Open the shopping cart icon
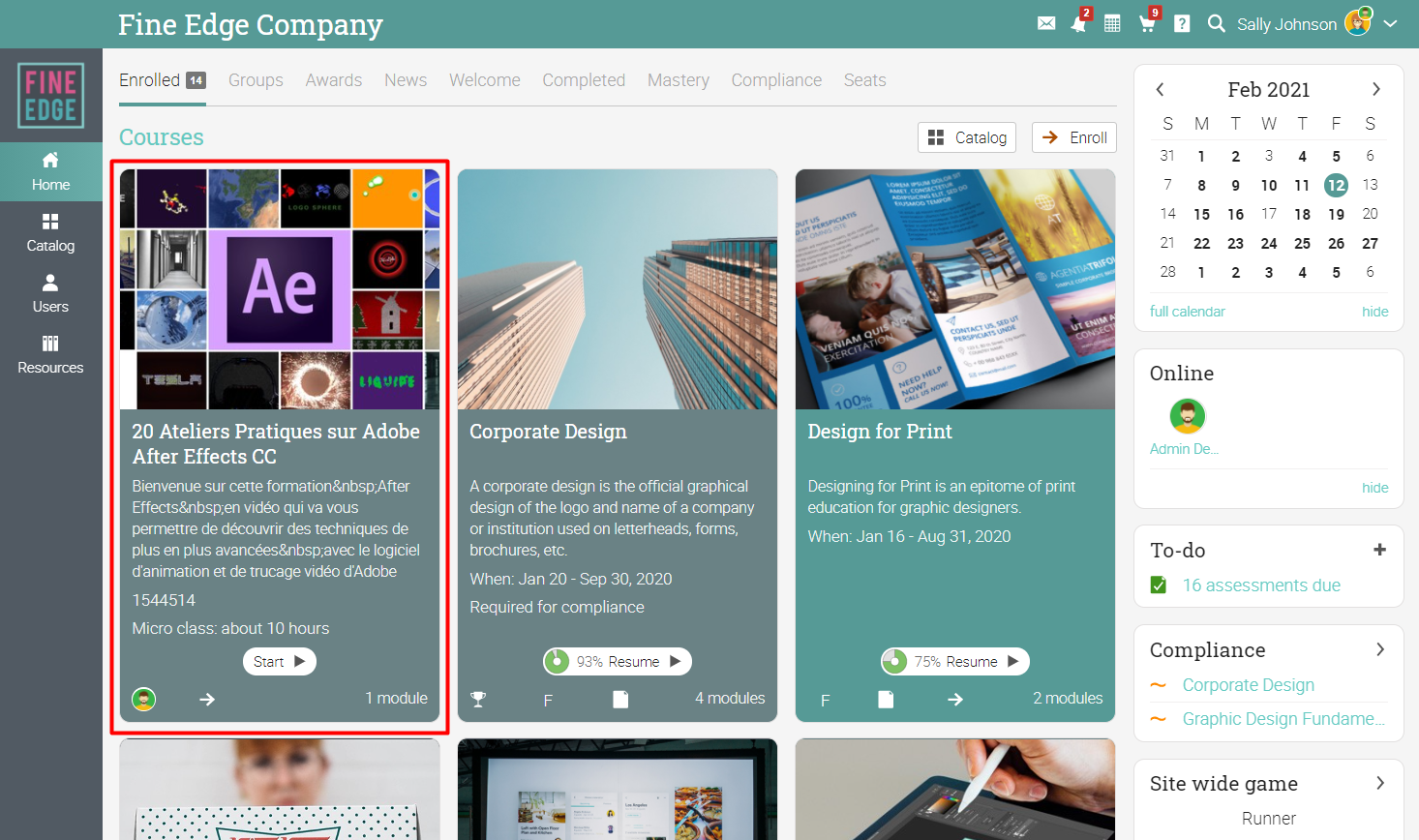Screen dimensions: 1419x840 click(x=1147, y=23)
